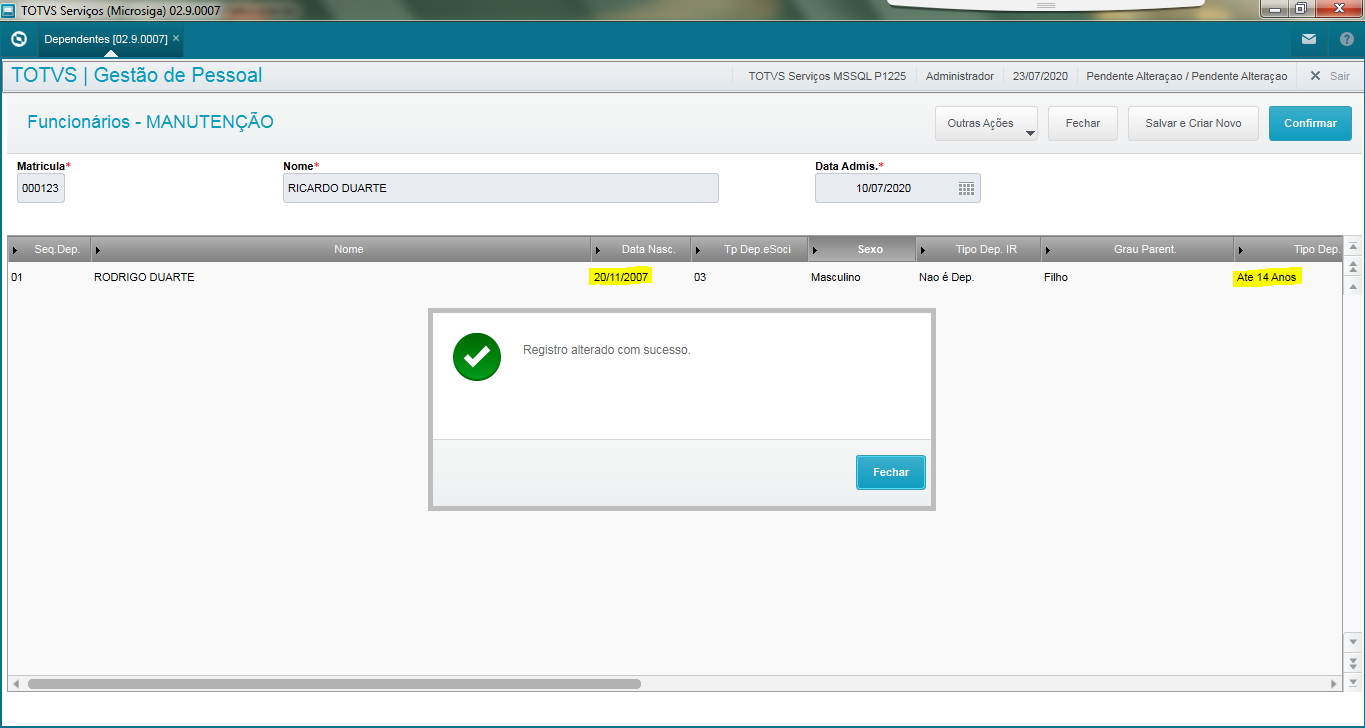1365x728 pixels.
Task: Click the grid scroll-down arrow
Action: [x=1353, y=641]
